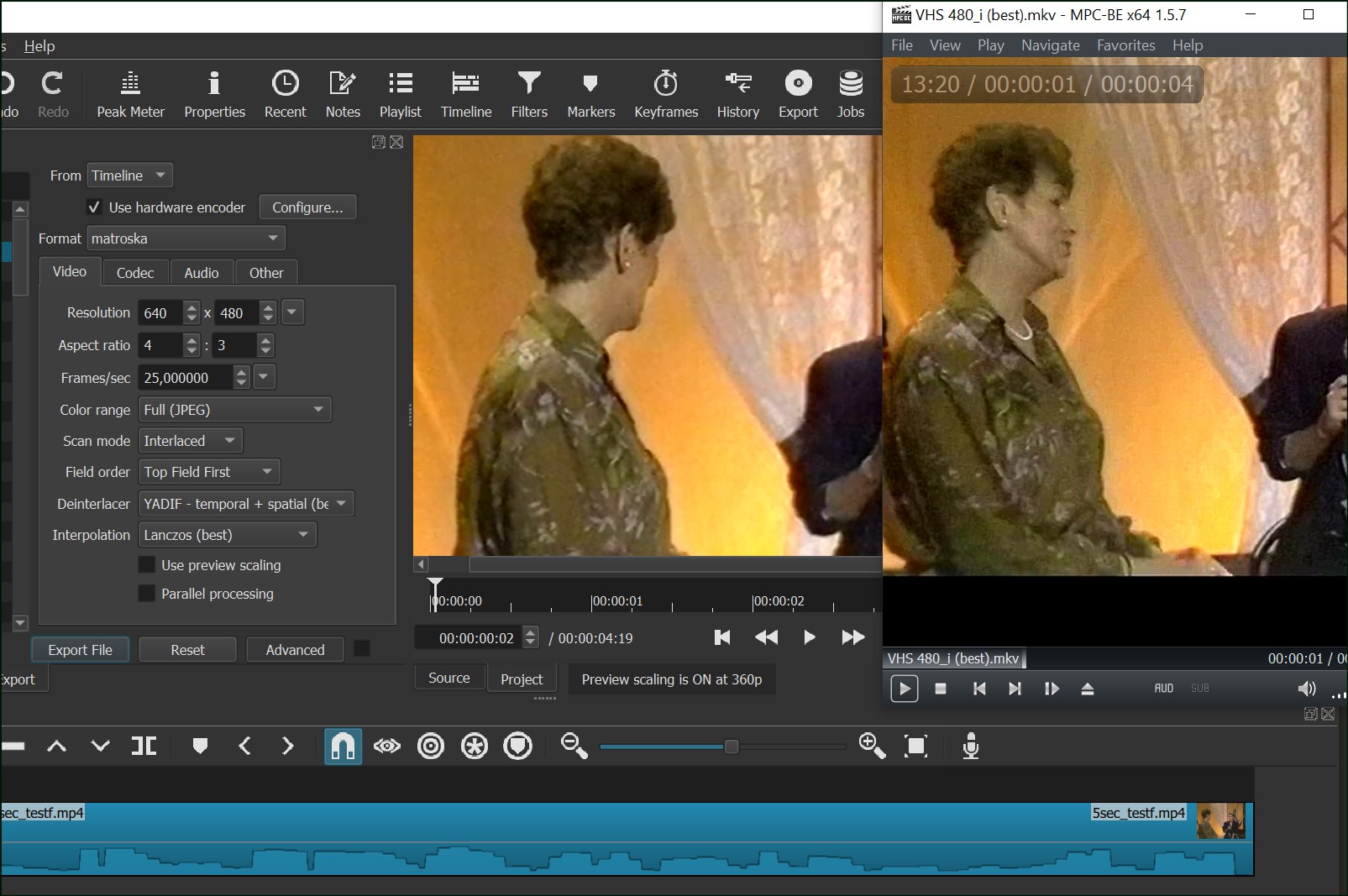Zoom timeline to fit
The width and height of the screenshot is (1348, 896).
[x=915, y=746]
